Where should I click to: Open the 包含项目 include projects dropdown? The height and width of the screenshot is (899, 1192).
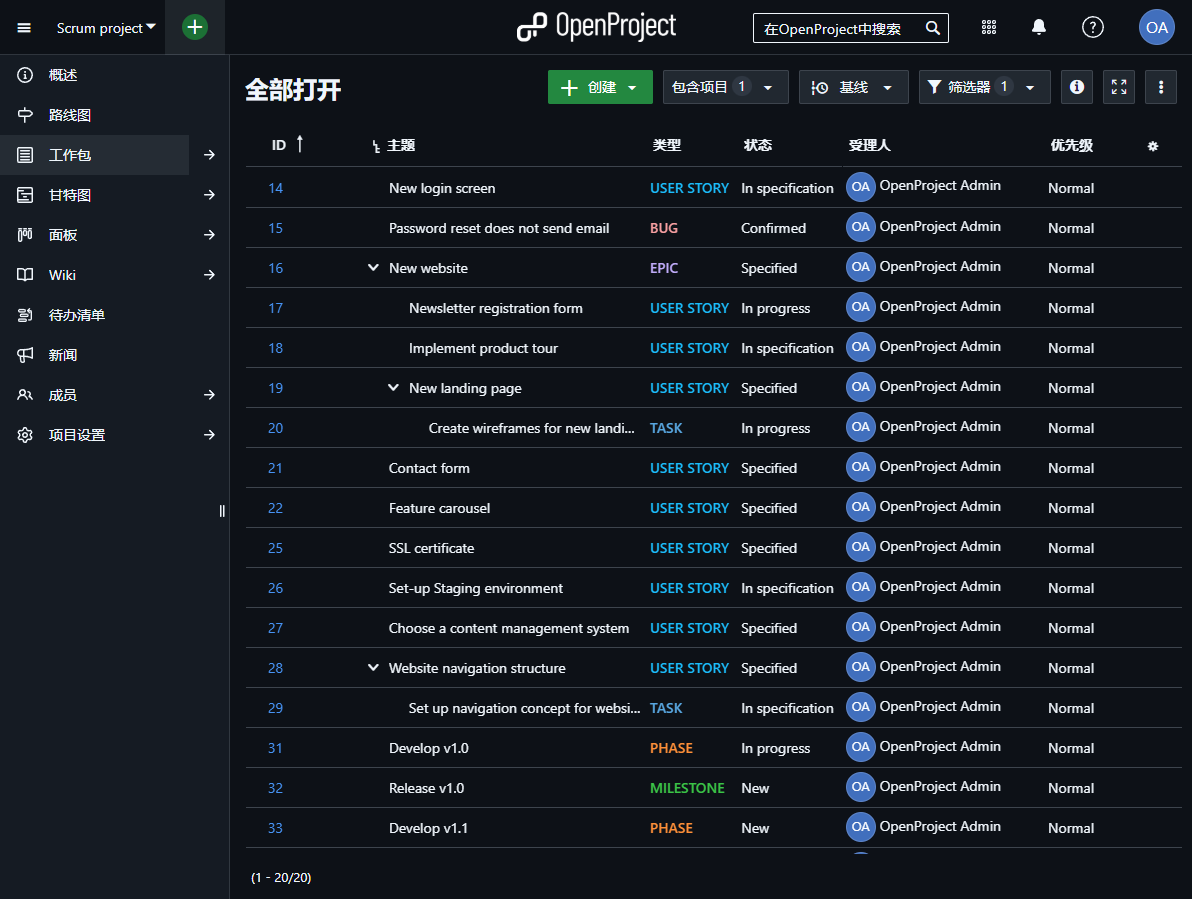tap(725, 87)
